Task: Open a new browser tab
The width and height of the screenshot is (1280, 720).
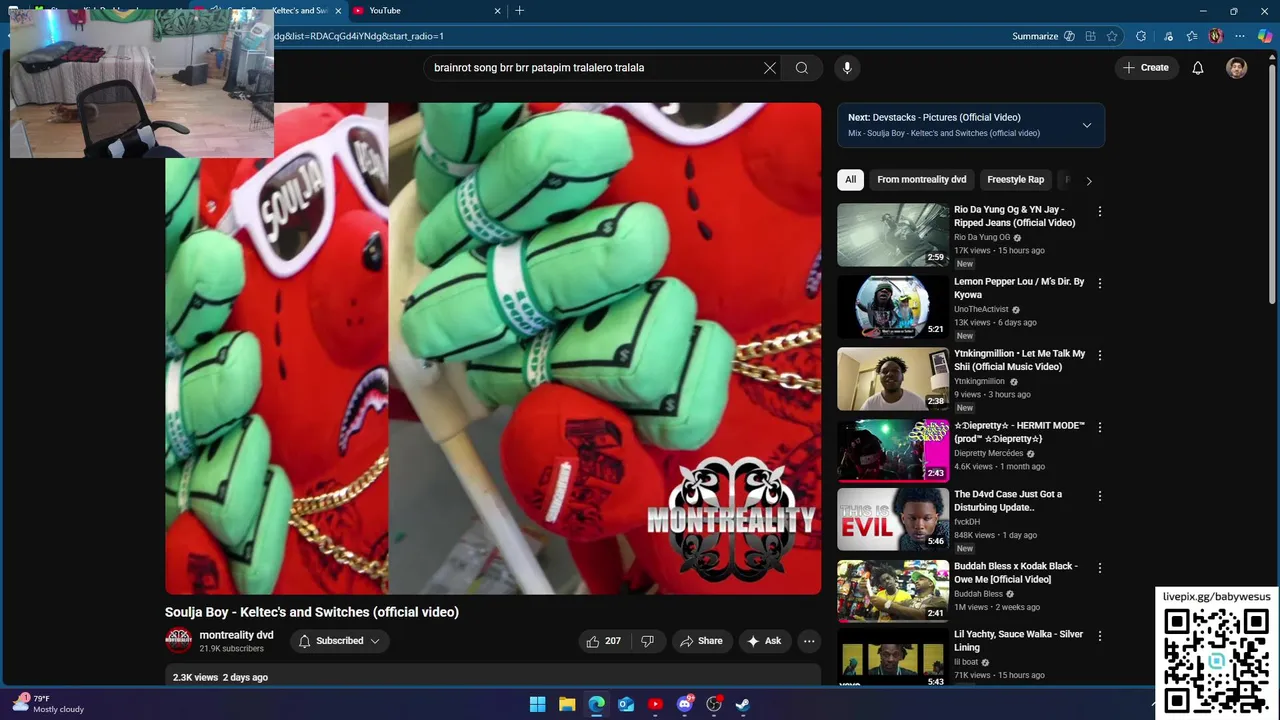Action: [520, 10]
